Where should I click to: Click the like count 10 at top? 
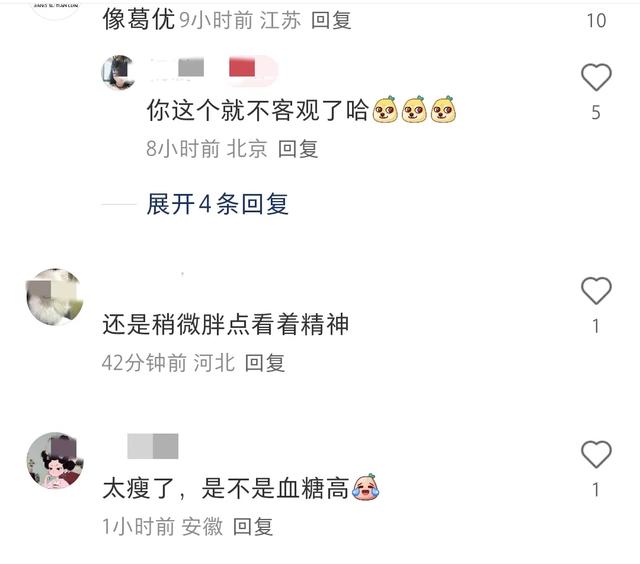click(596, 20)
